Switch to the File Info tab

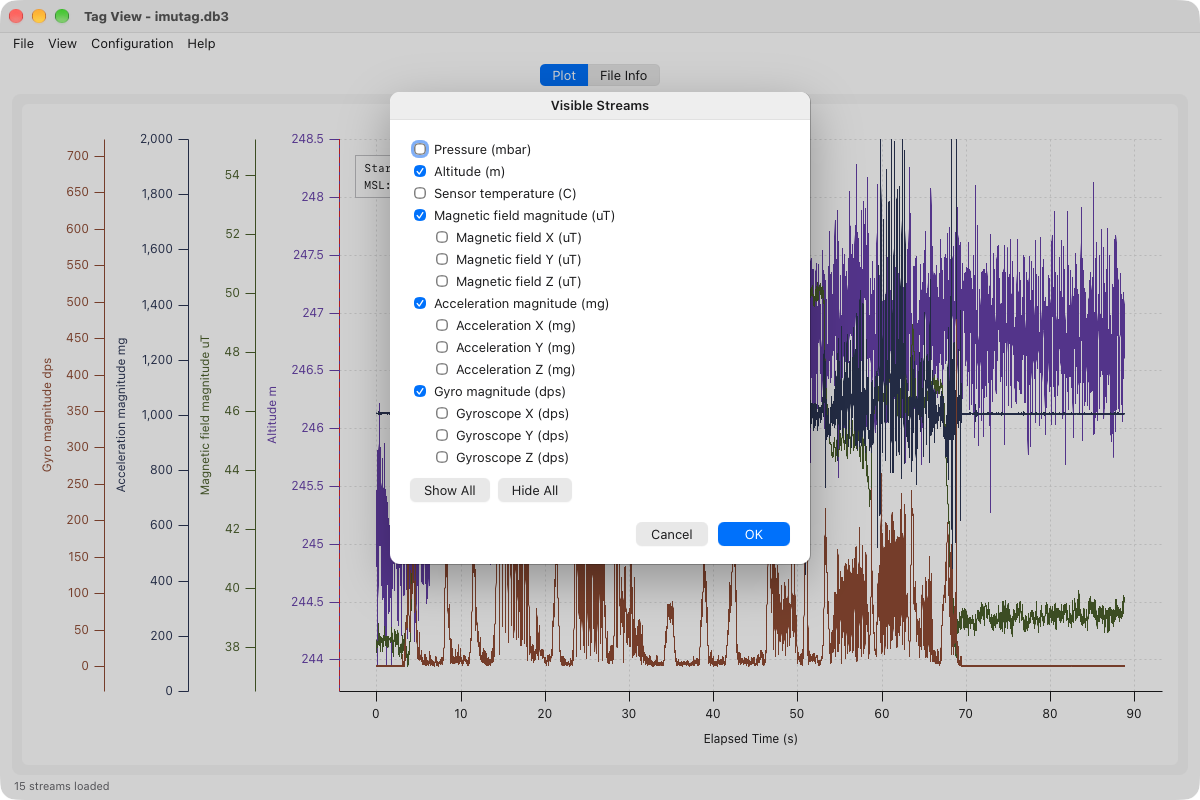click(x=624, y=75)
